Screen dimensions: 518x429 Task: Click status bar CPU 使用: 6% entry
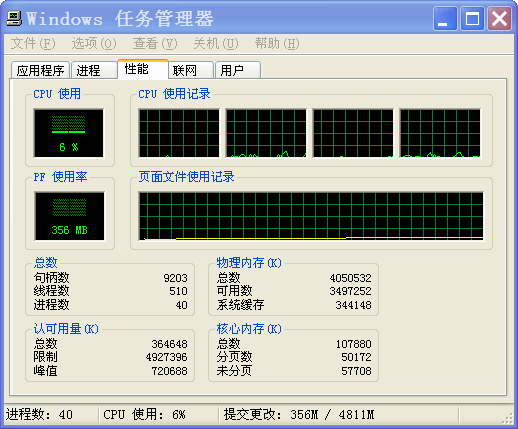144,414
